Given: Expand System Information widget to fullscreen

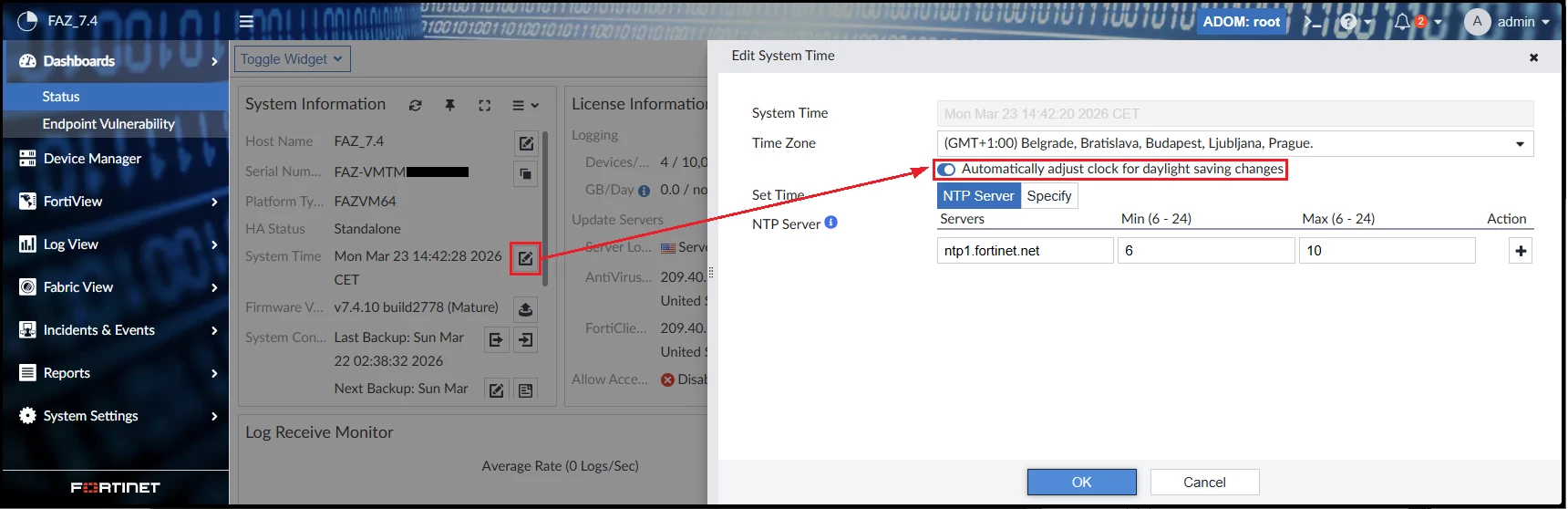Looking at the screenshot, I should point(484,106).
